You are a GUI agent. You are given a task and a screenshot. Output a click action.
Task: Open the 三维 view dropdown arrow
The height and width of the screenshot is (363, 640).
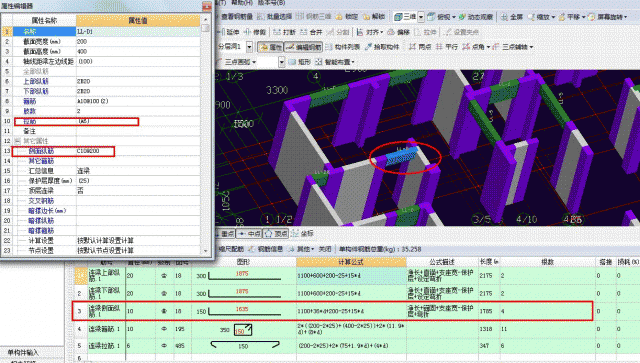click(421, 17)
